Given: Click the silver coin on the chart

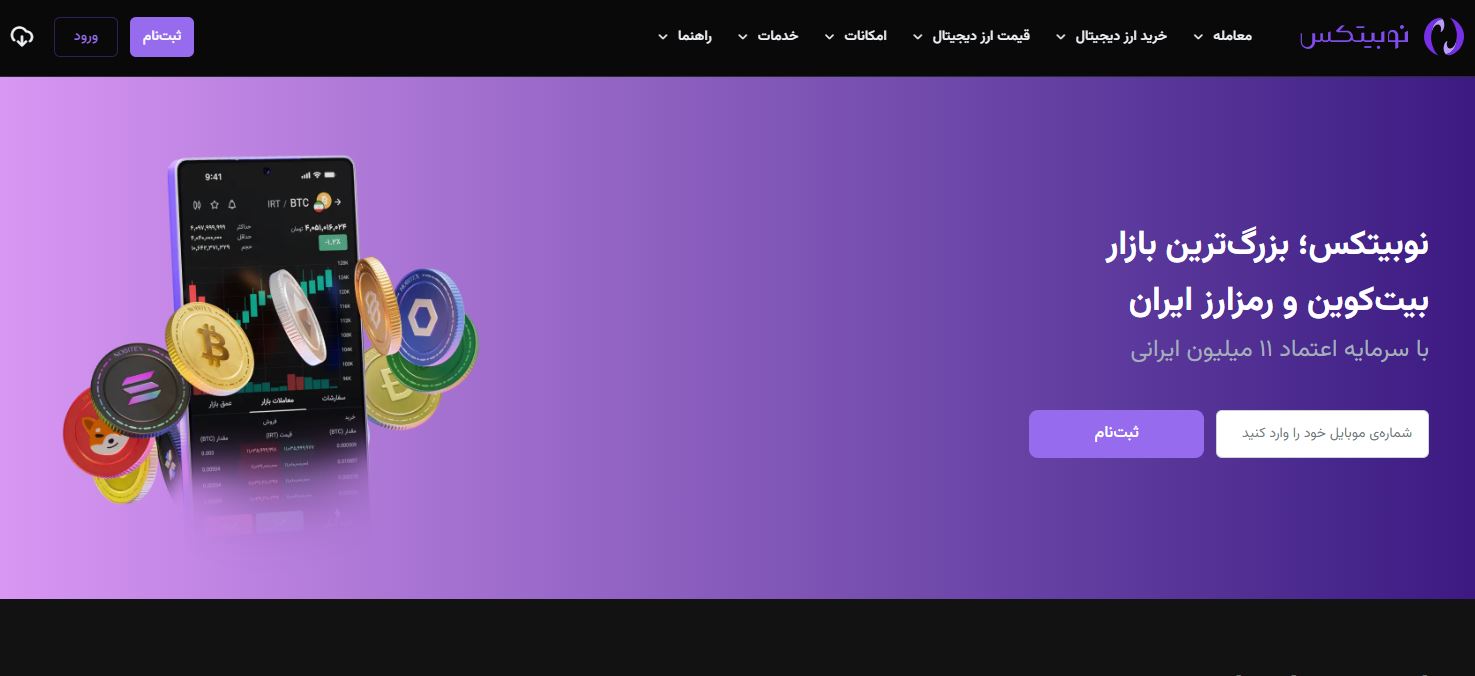Looking at the screenshot, I should (x=298, y=316).
